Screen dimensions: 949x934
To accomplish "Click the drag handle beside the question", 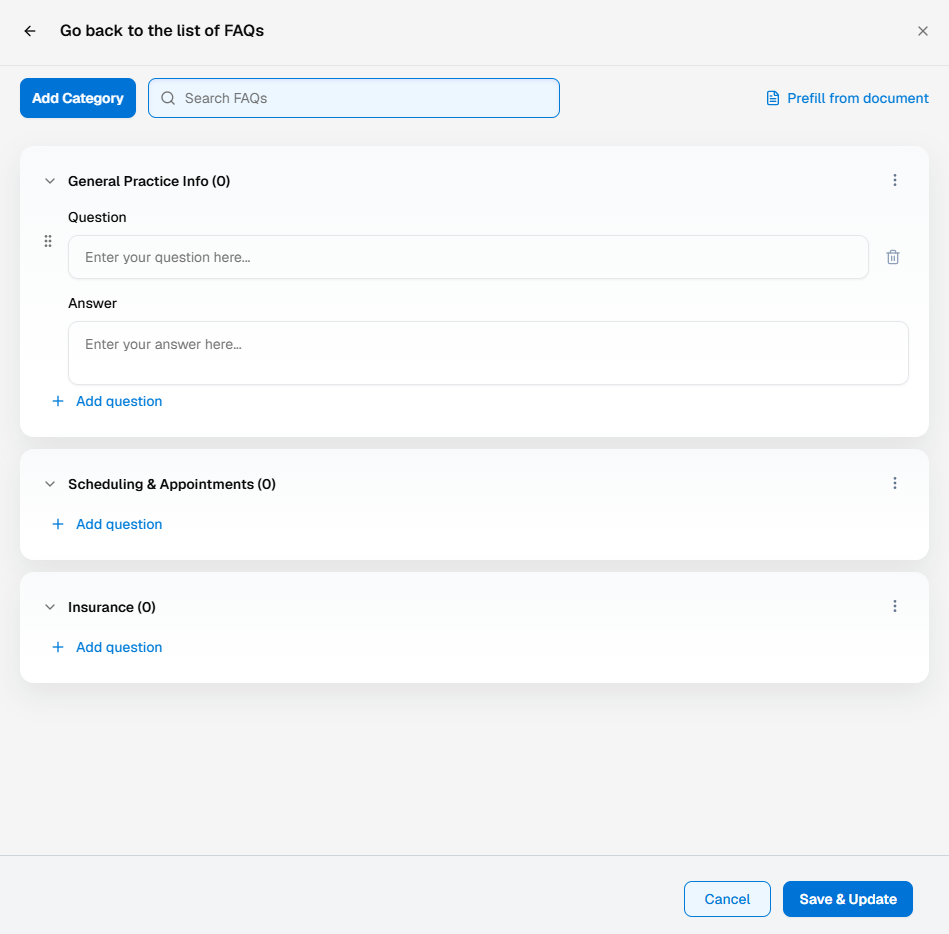I will point(47,241).
